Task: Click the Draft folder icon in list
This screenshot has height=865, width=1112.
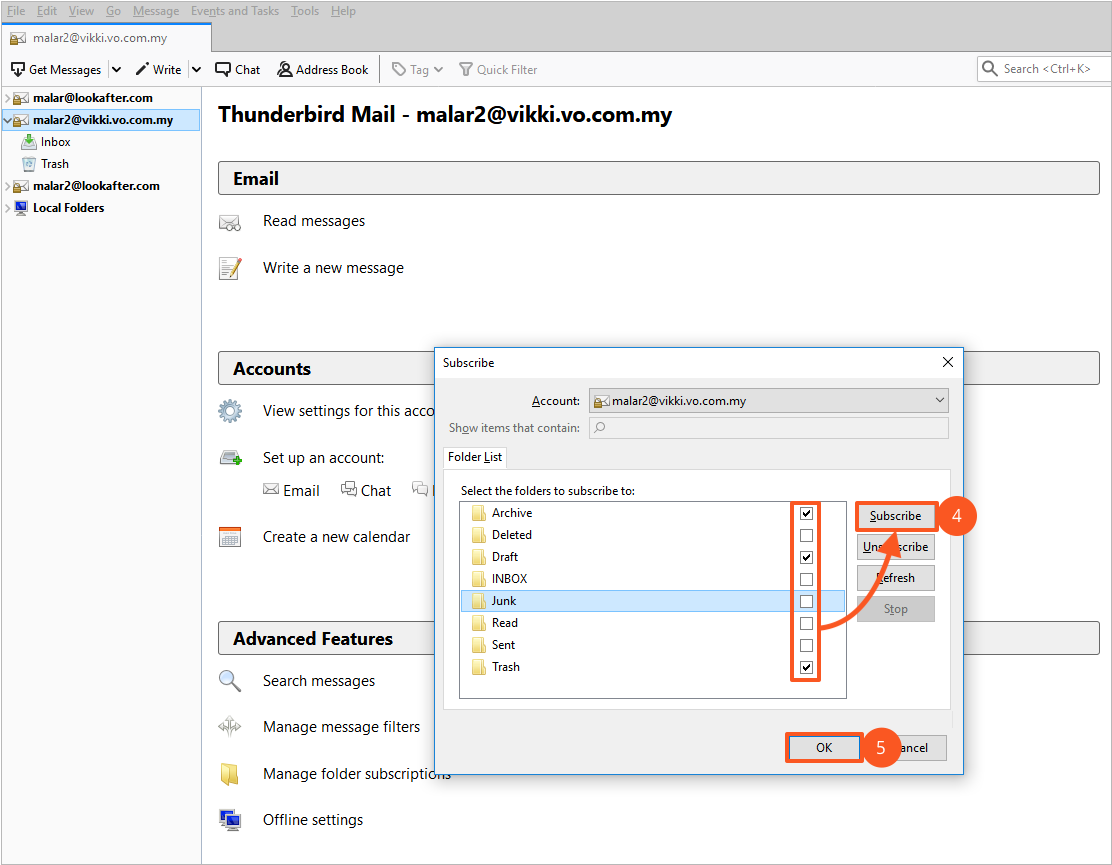Action: [479, 557]
